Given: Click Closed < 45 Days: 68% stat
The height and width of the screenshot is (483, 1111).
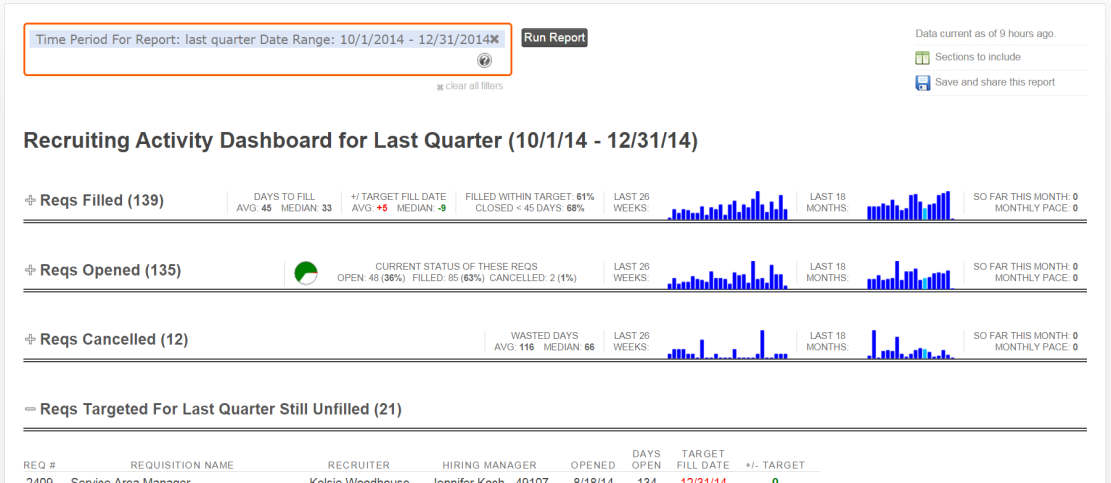Looking at the screenshot, I should pyautogui.click(x=529, y=208).
